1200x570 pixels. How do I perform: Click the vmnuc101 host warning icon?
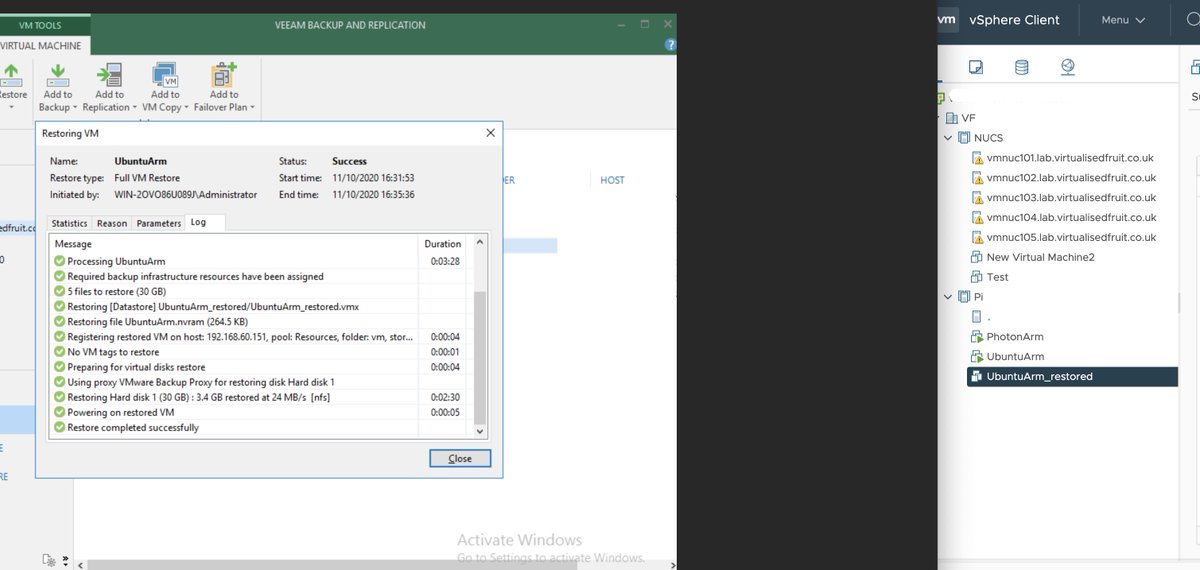pos(977,158)
